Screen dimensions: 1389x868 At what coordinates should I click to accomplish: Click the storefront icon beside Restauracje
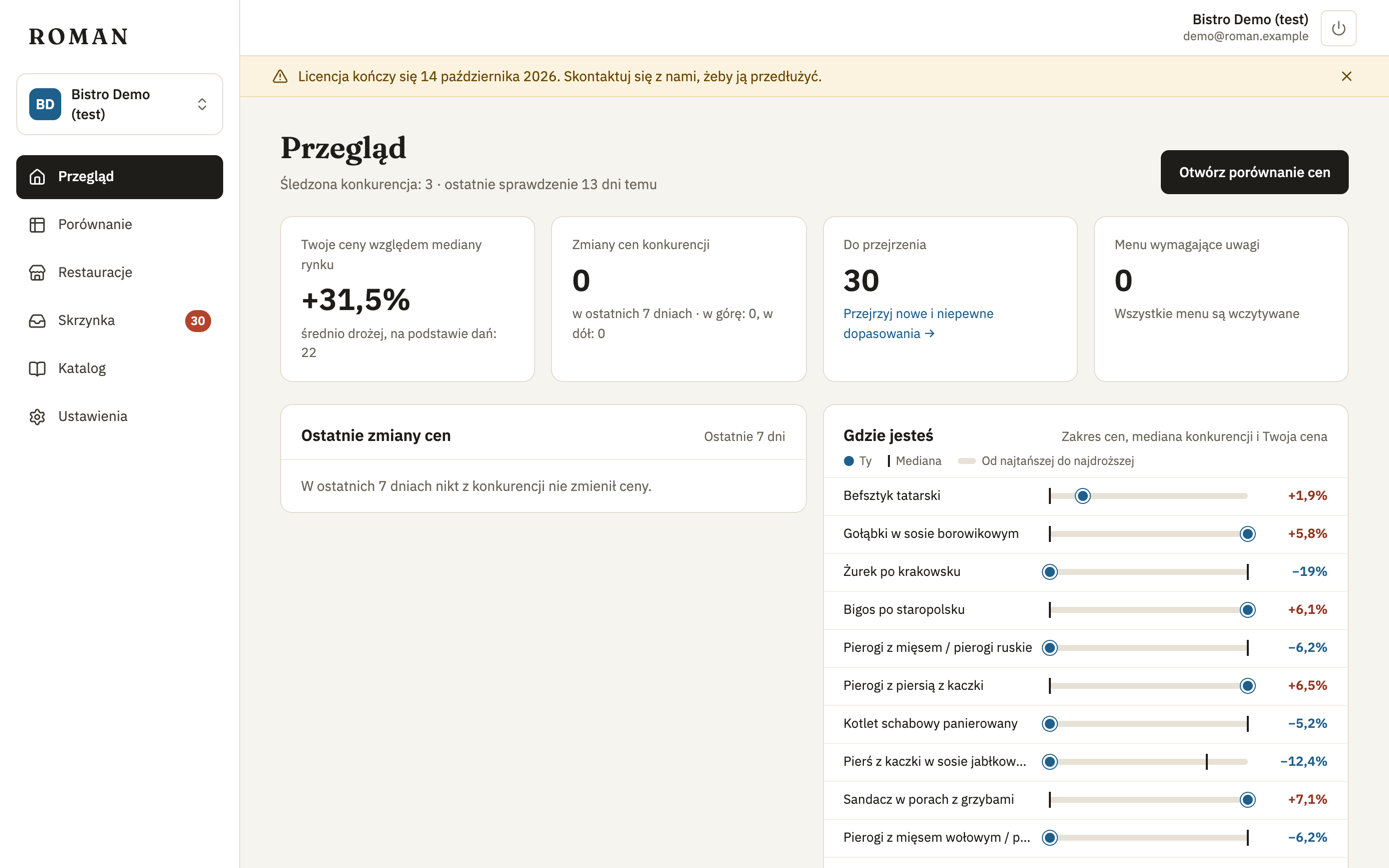pos(37,273)
